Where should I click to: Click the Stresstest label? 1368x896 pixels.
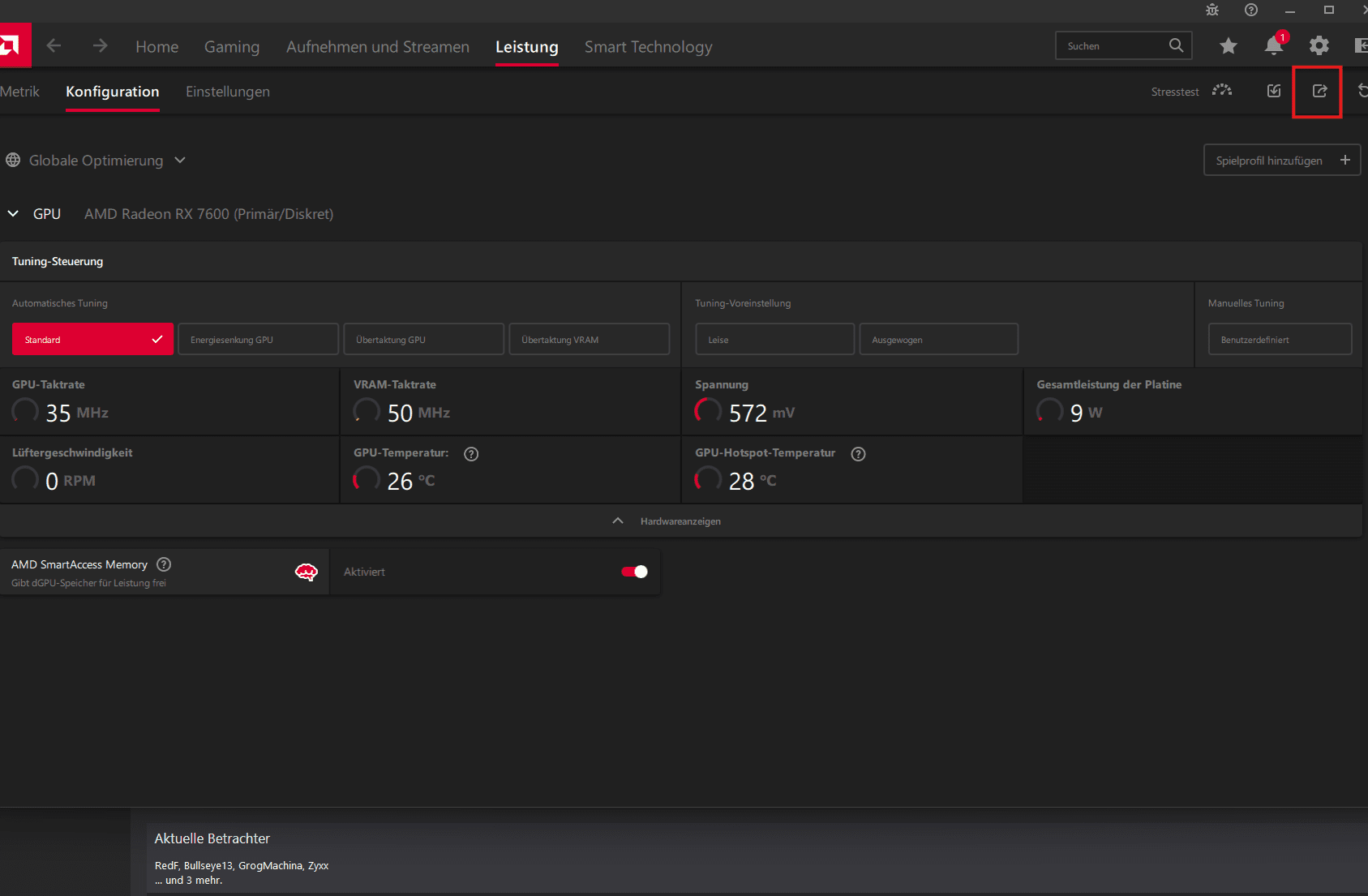(x=1175, y=92)
